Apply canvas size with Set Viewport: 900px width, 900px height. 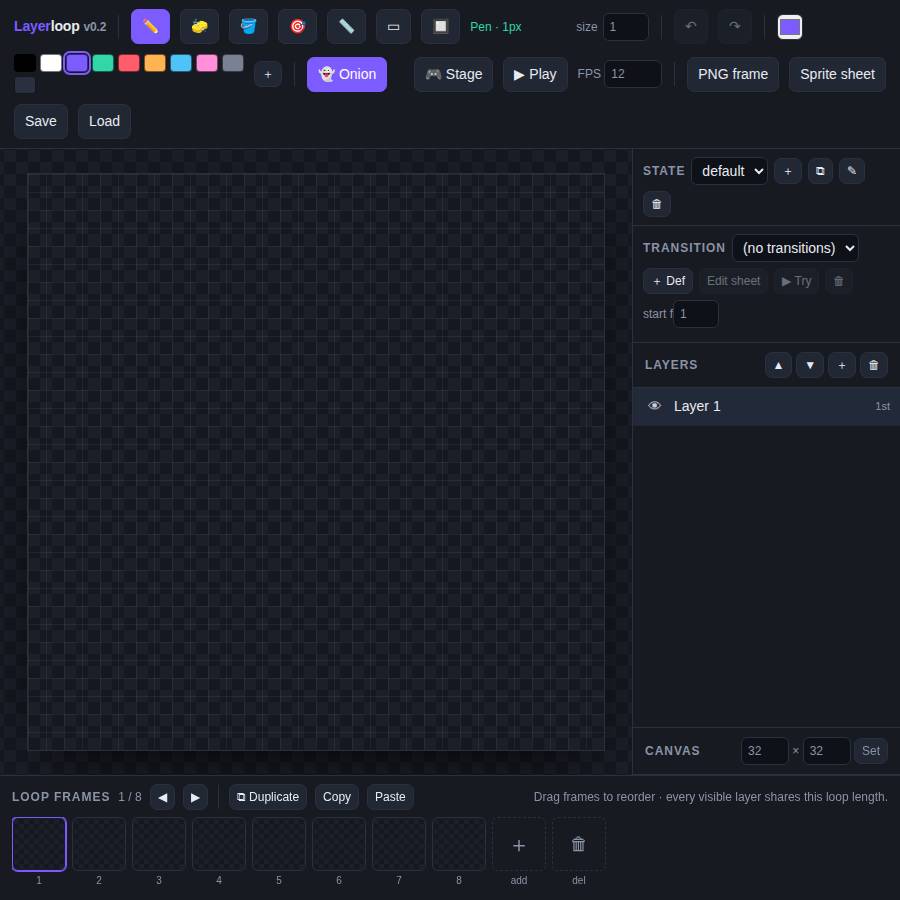click(x=871, y=751)
